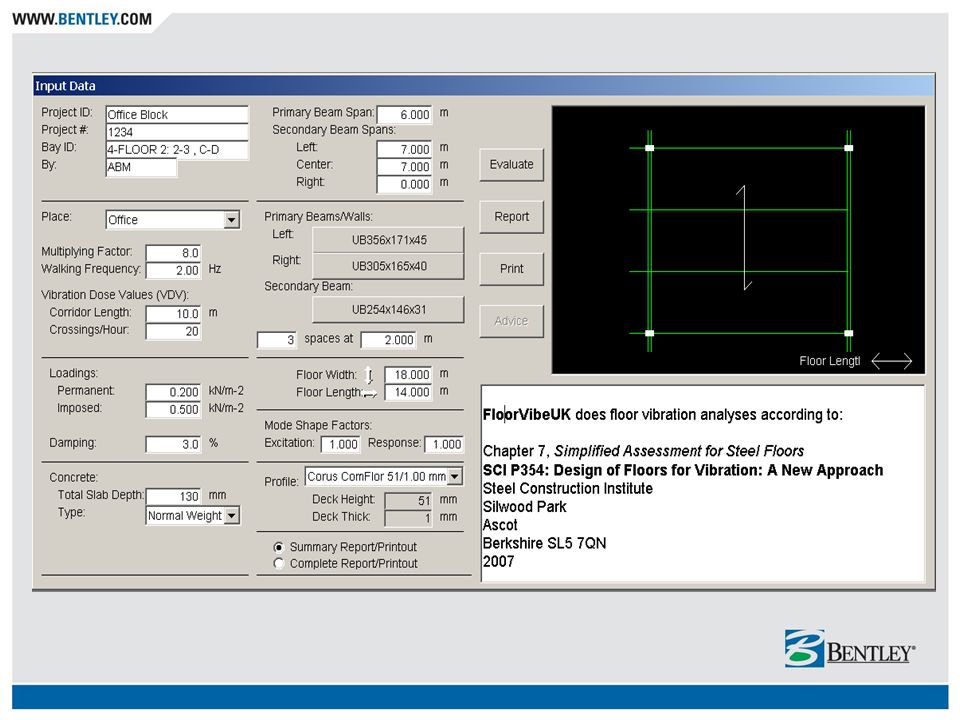Edit the Bay ID field
The width and height of the screenshot is (960, 720).
click(177, 150)
